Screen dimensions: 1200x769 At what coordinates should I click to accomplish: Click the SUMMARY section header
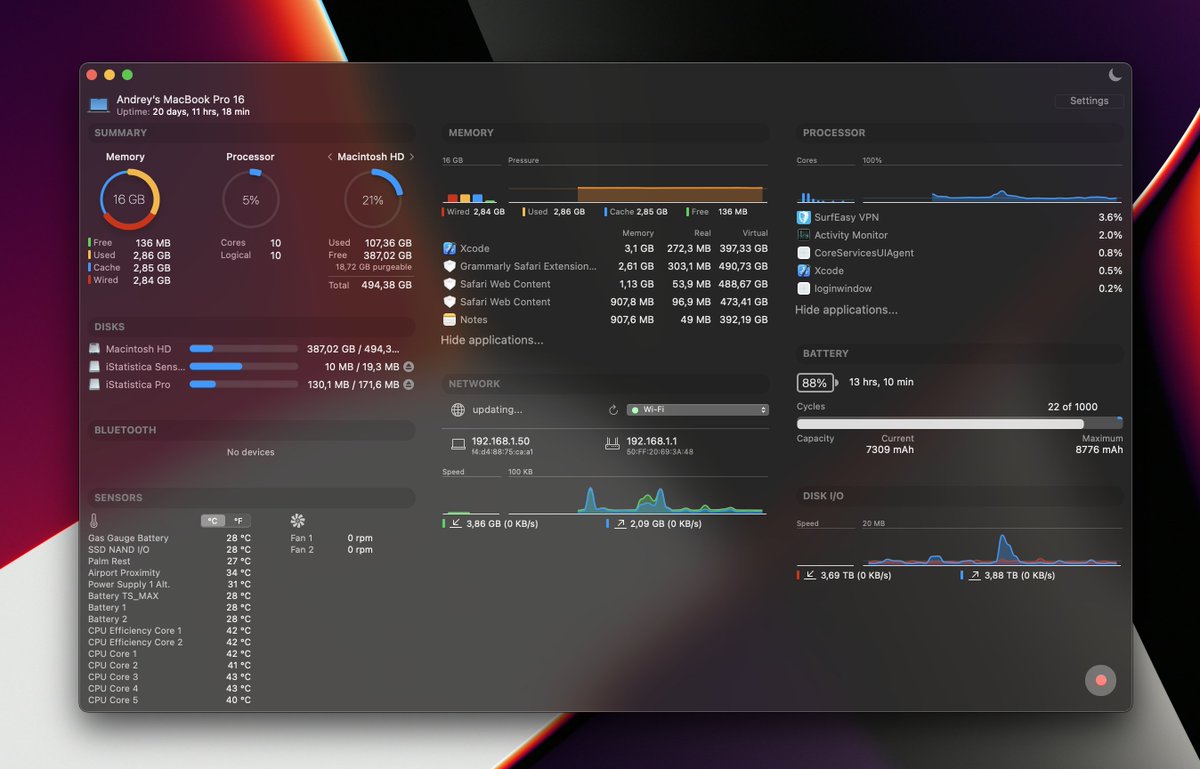251,133
